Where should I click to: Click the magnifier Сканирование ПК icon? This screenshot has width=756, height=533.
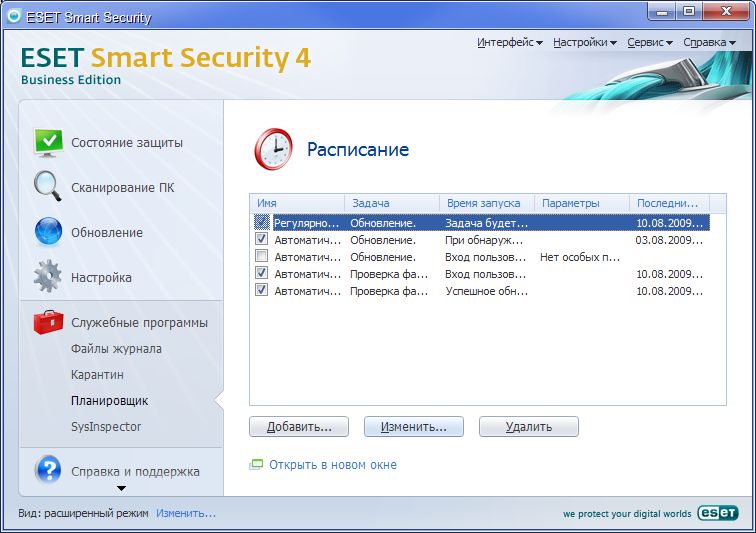point(48,187)
